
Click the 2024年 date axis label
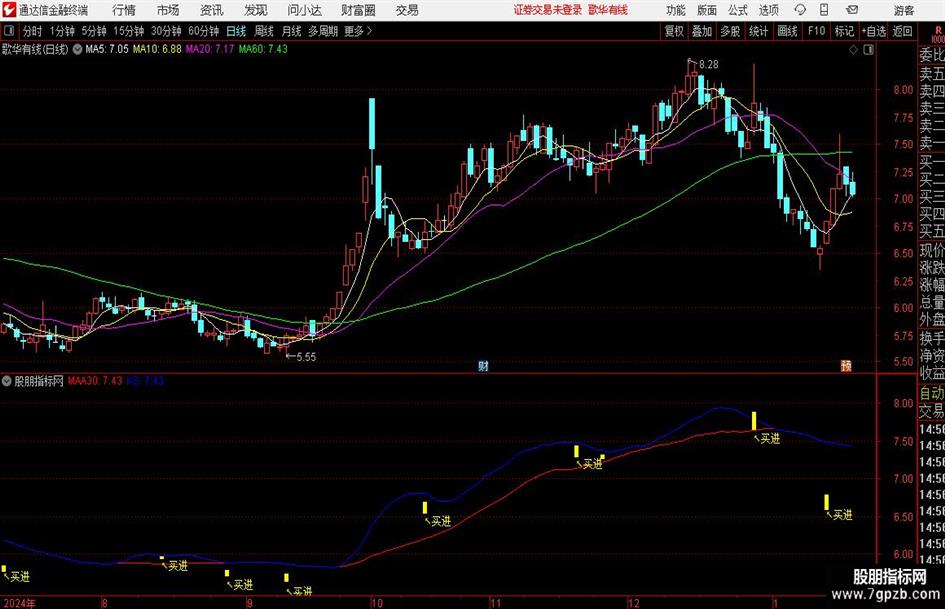(18, 603)
